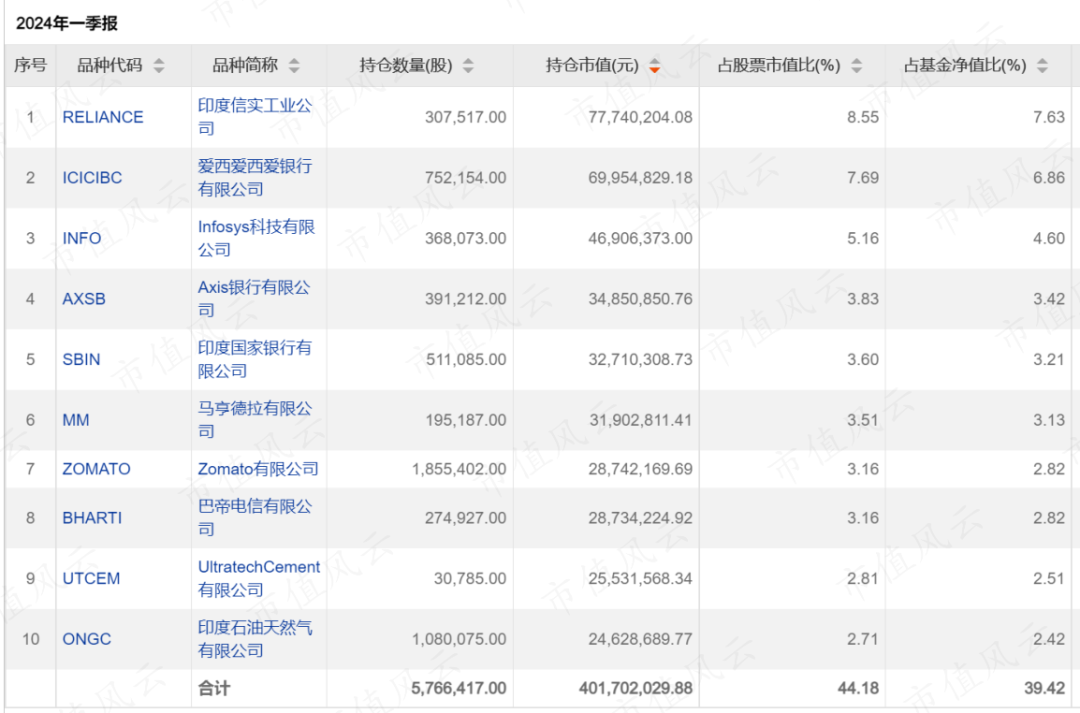Viewport: 1080px width, 713px height.
Task: Sort by 品种简称 column arrows
Action: pyautogui.click(x=294, y=65)
